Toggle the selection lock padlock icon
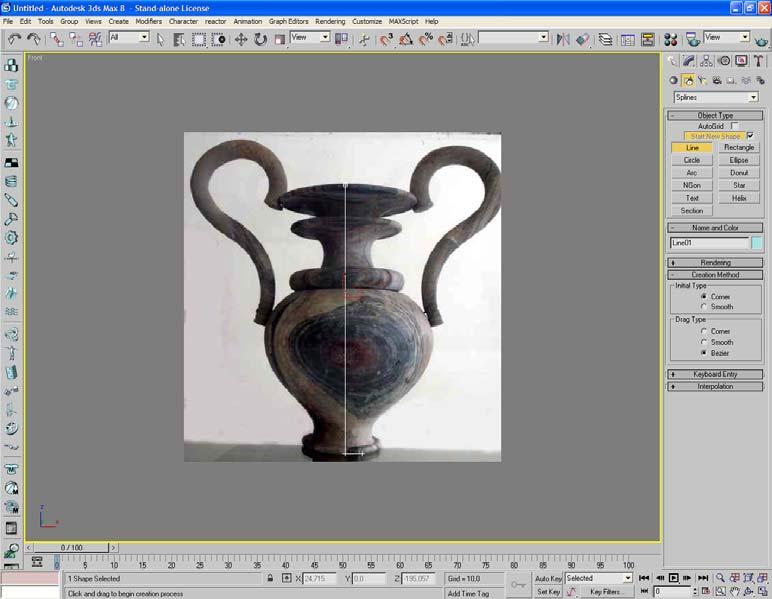The width and height of the screenshot is (772, 599). pyautogui.click(x=270, y=578)
